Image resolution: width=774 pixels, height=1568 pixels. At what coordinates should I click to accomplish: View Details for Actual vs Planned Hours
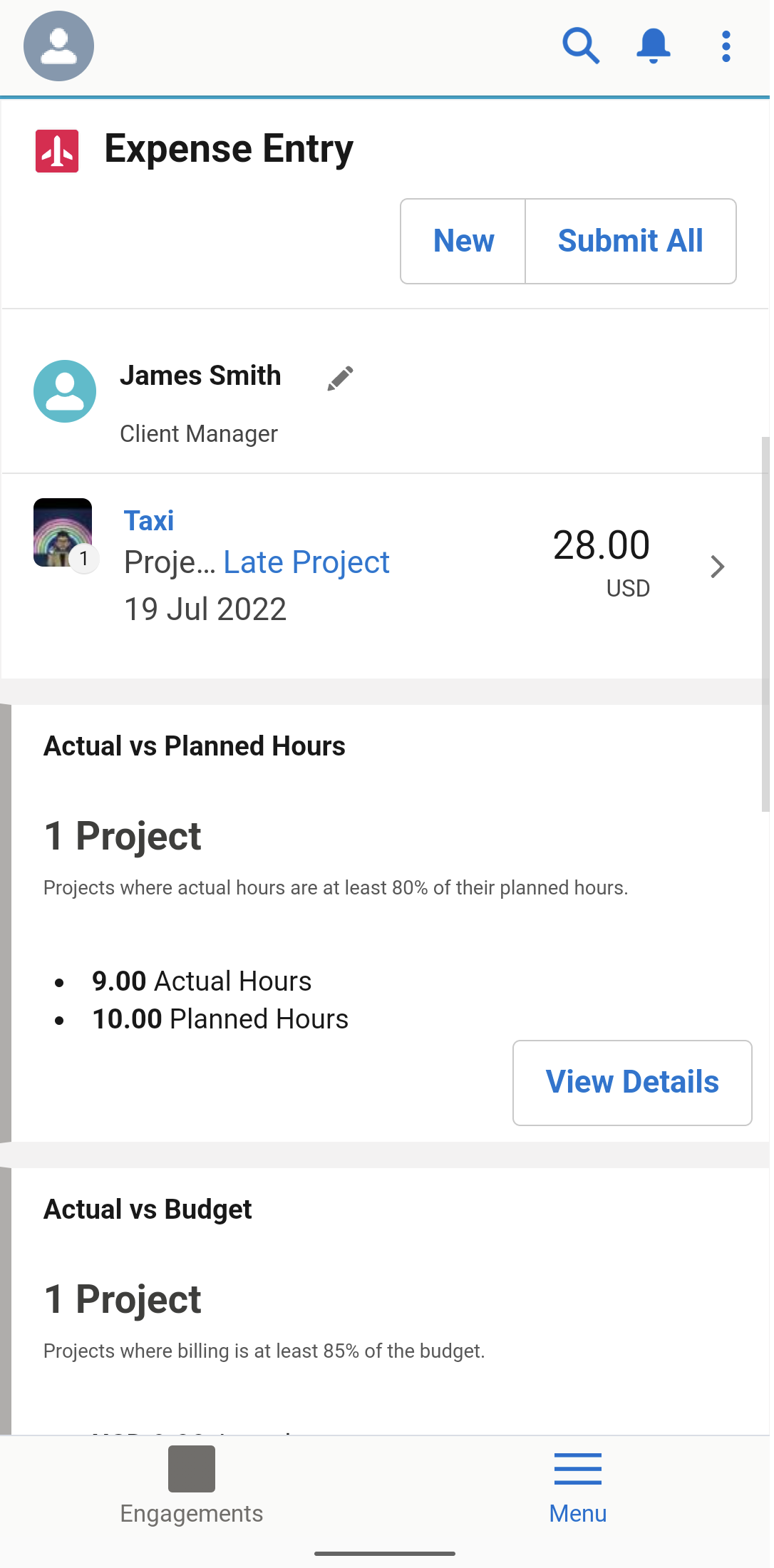tap(632, 1082)
